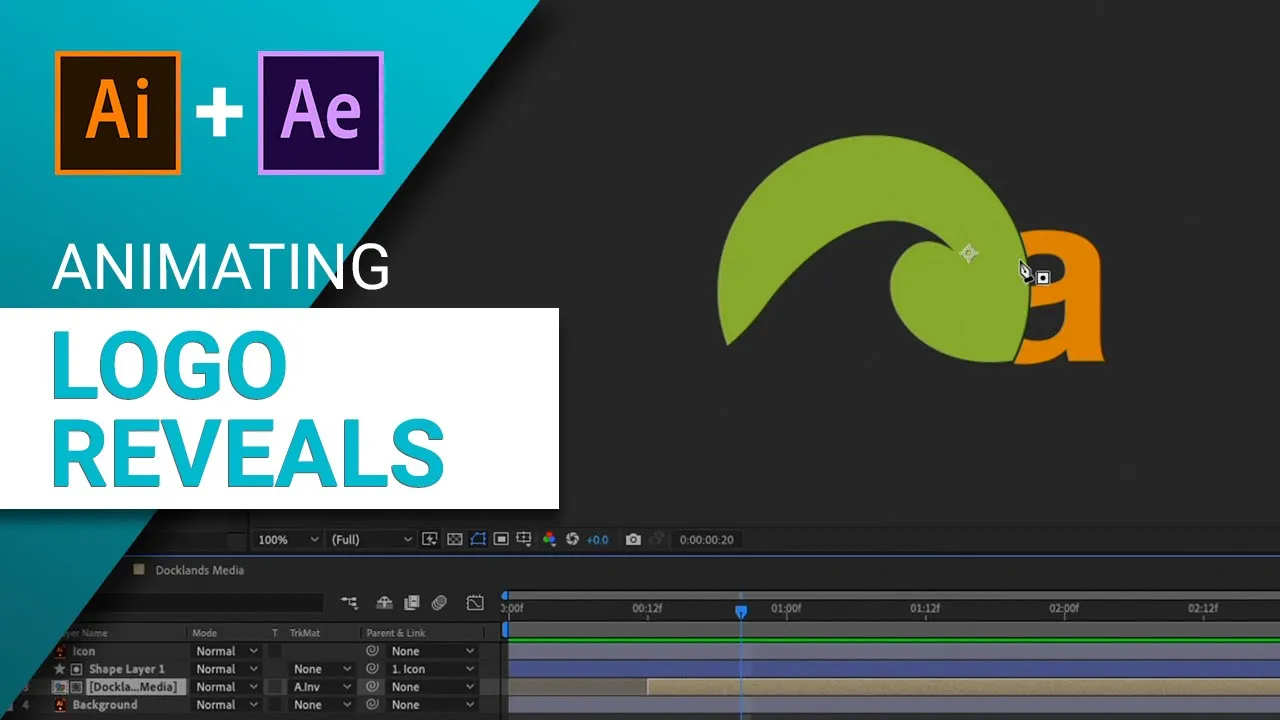Toggle Preserve Transparency box for Background layer
This screenshot has height=720, width=1280.
point(275,705)
